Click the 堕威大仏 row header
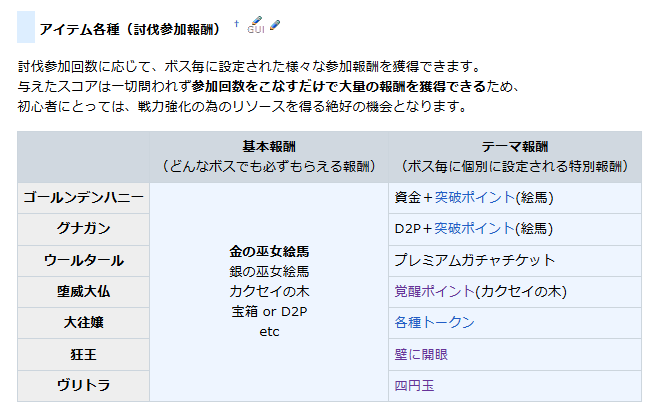 coord(83,291)
